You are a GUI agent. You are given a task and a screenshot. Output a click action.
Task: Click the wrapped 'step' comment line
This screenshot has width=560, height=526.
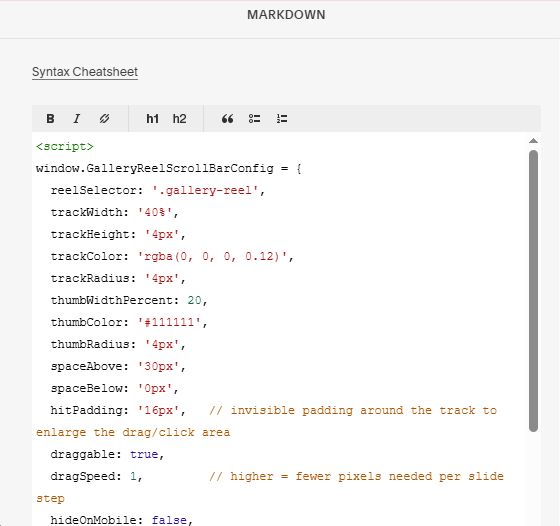(x=50, y=499)
